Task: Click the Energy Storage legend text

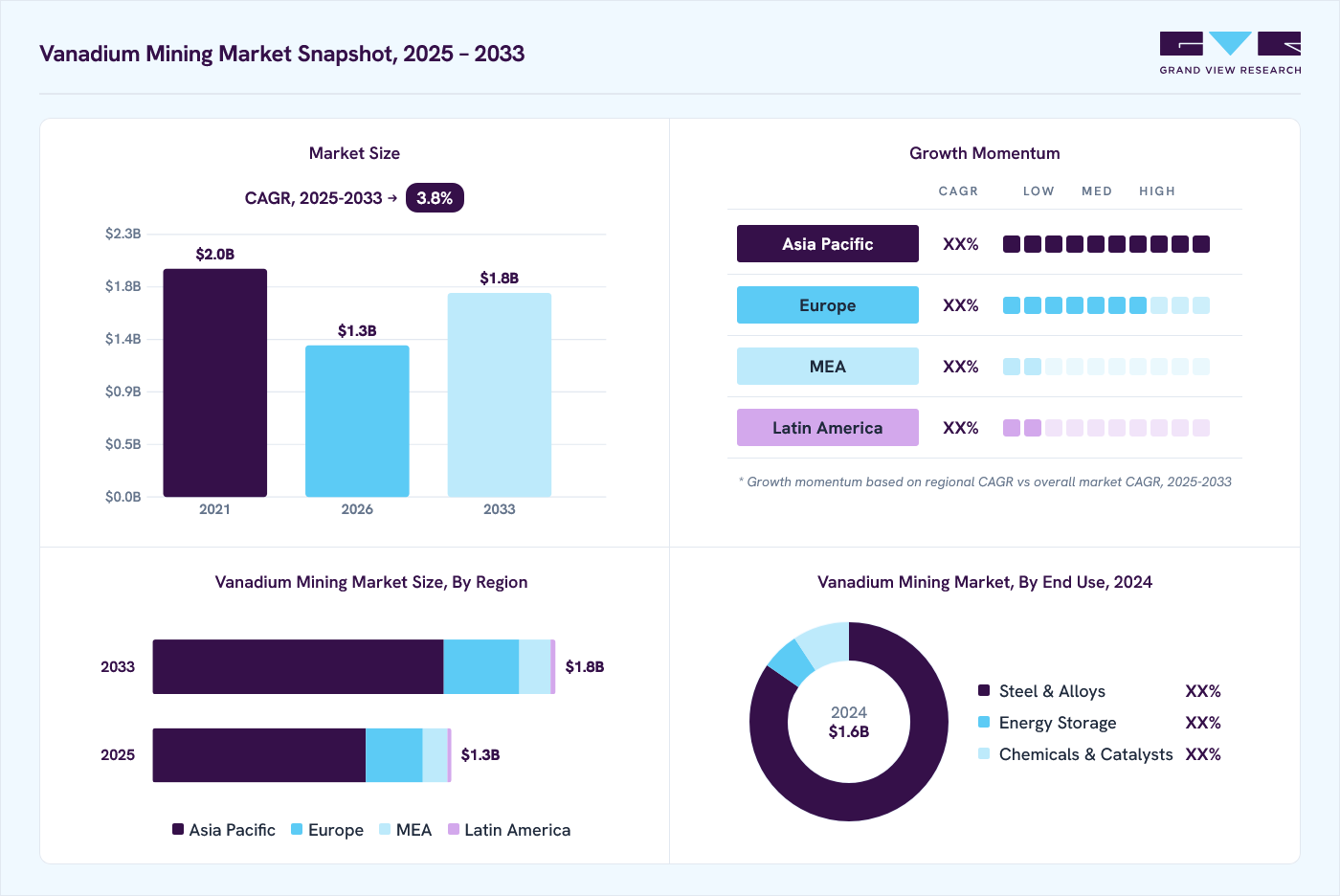Action: (1058, 723)
